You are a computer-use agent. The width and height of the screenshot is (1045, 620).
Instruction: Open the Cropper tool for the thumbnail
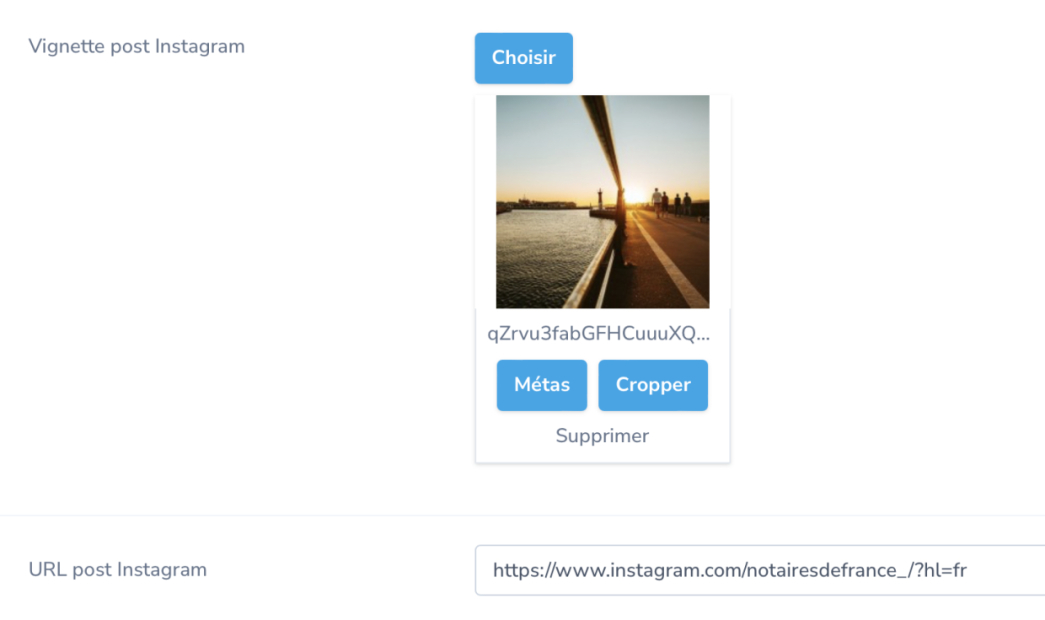coord(653,385)
